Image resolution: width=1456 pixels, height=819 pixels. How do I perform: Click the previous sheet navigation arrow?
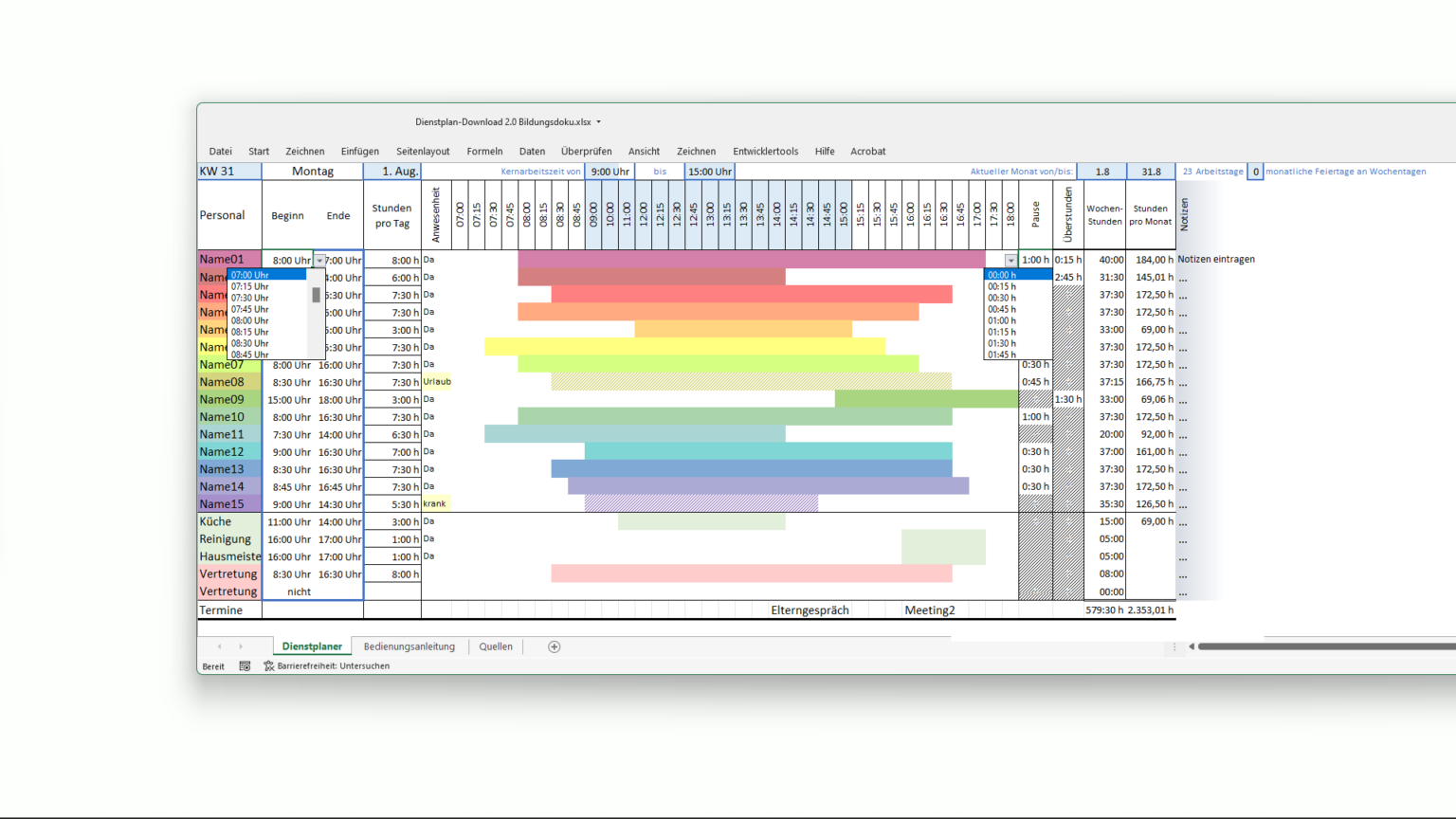[219, 646]
